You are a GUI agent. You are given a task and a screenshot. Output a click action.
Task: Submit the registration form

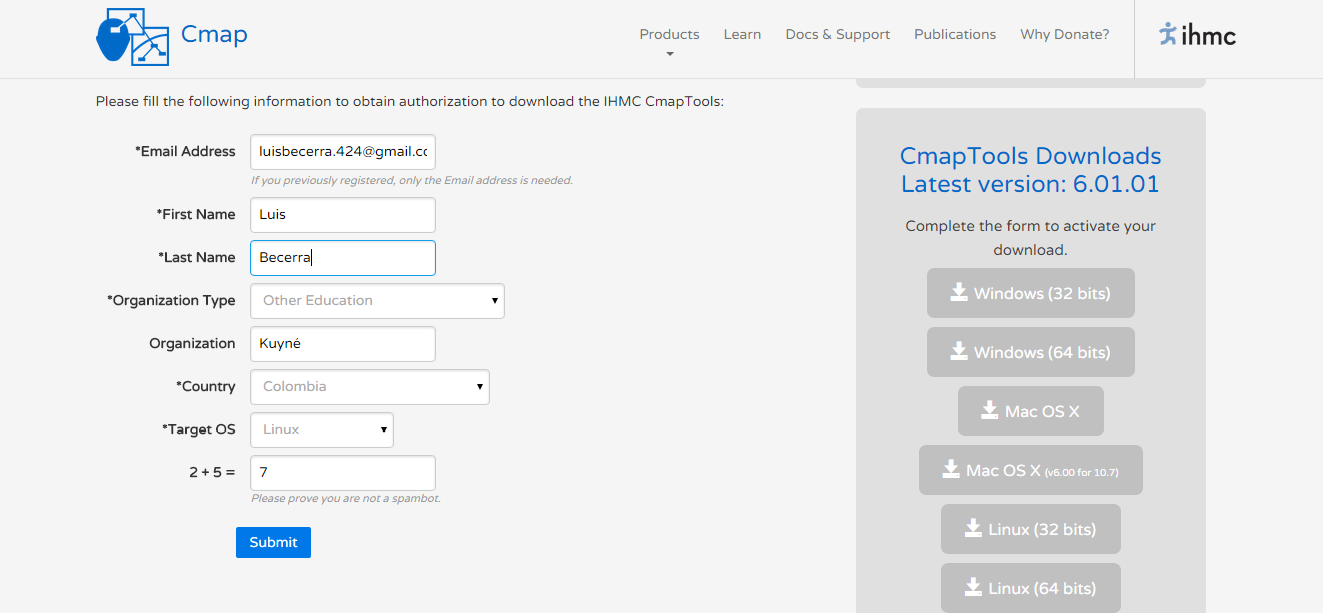tap(273, 542)
